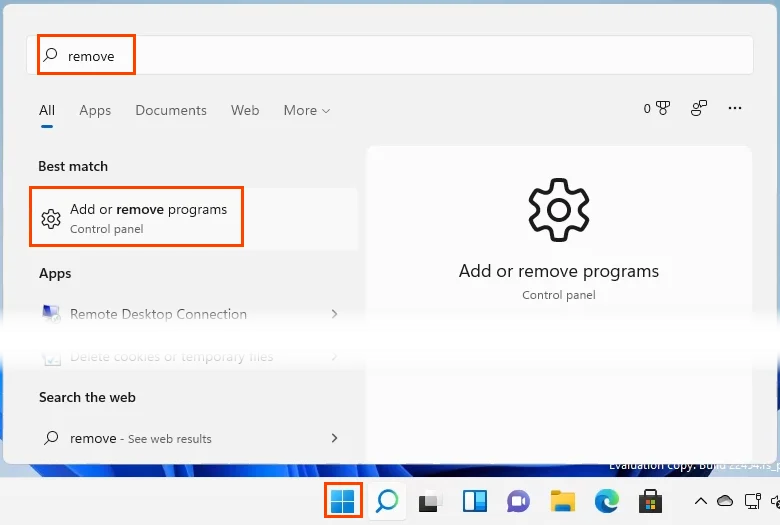780x525 pixels.
Task: Open the Windows Start button
Action: pyautogui.click(x=343, y=501)
